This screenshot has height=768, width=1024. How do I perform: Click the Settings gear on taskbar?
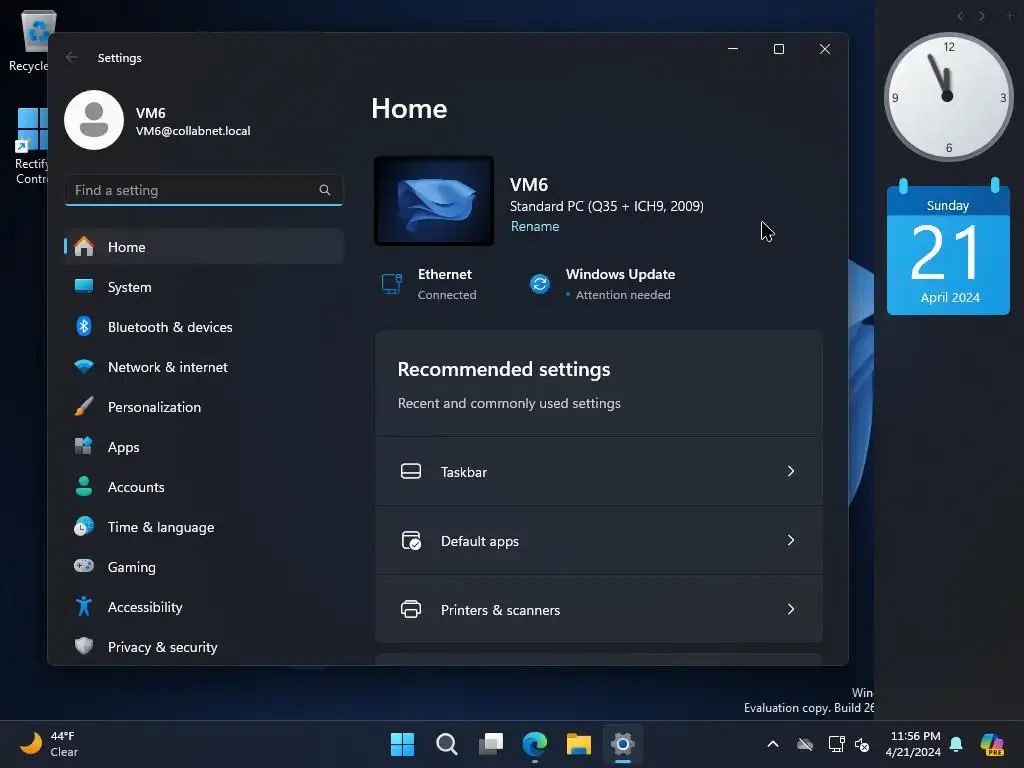coord(623,744)
